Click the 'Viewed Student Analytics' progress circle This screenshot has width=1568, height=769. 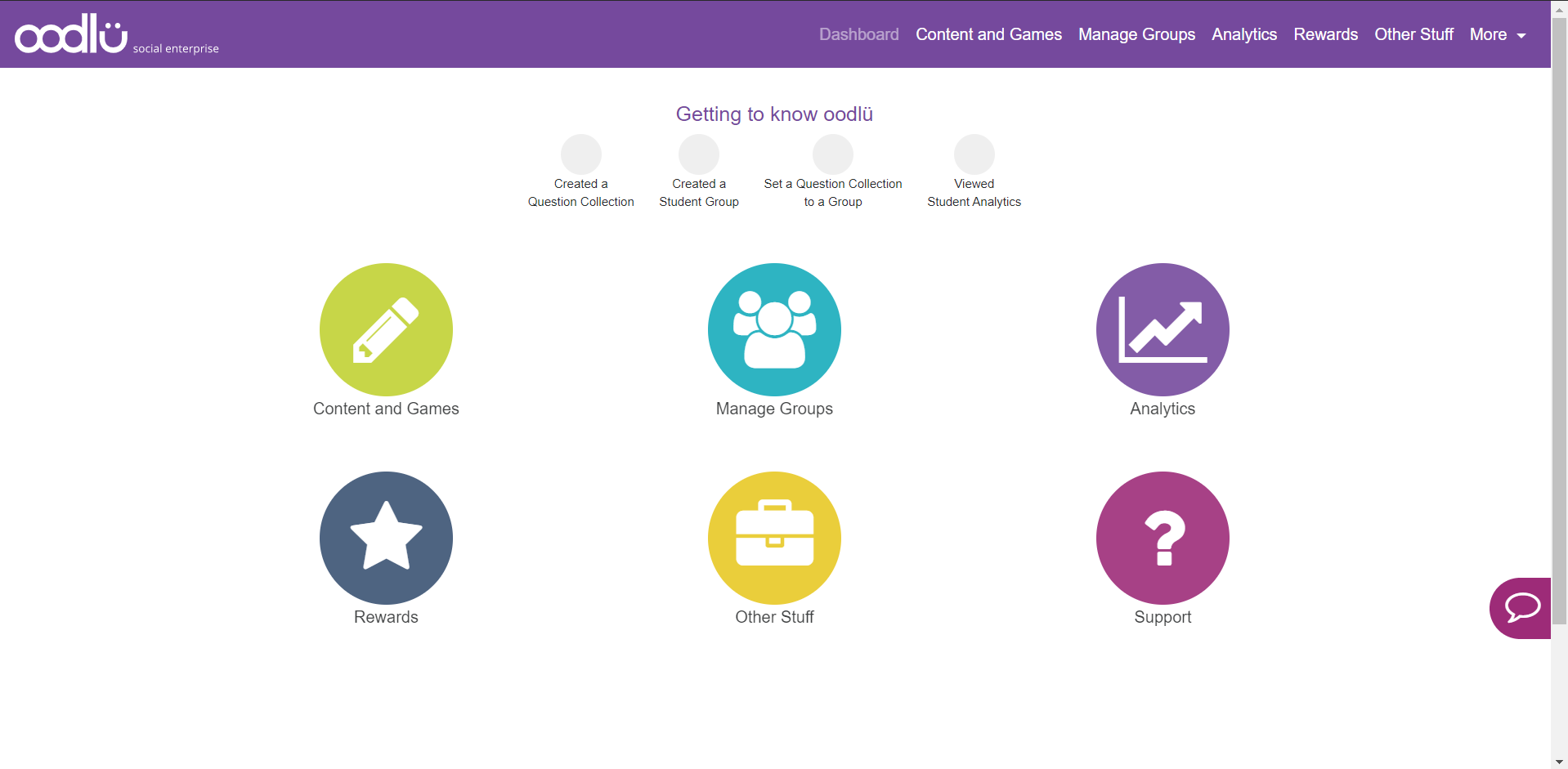974,154
